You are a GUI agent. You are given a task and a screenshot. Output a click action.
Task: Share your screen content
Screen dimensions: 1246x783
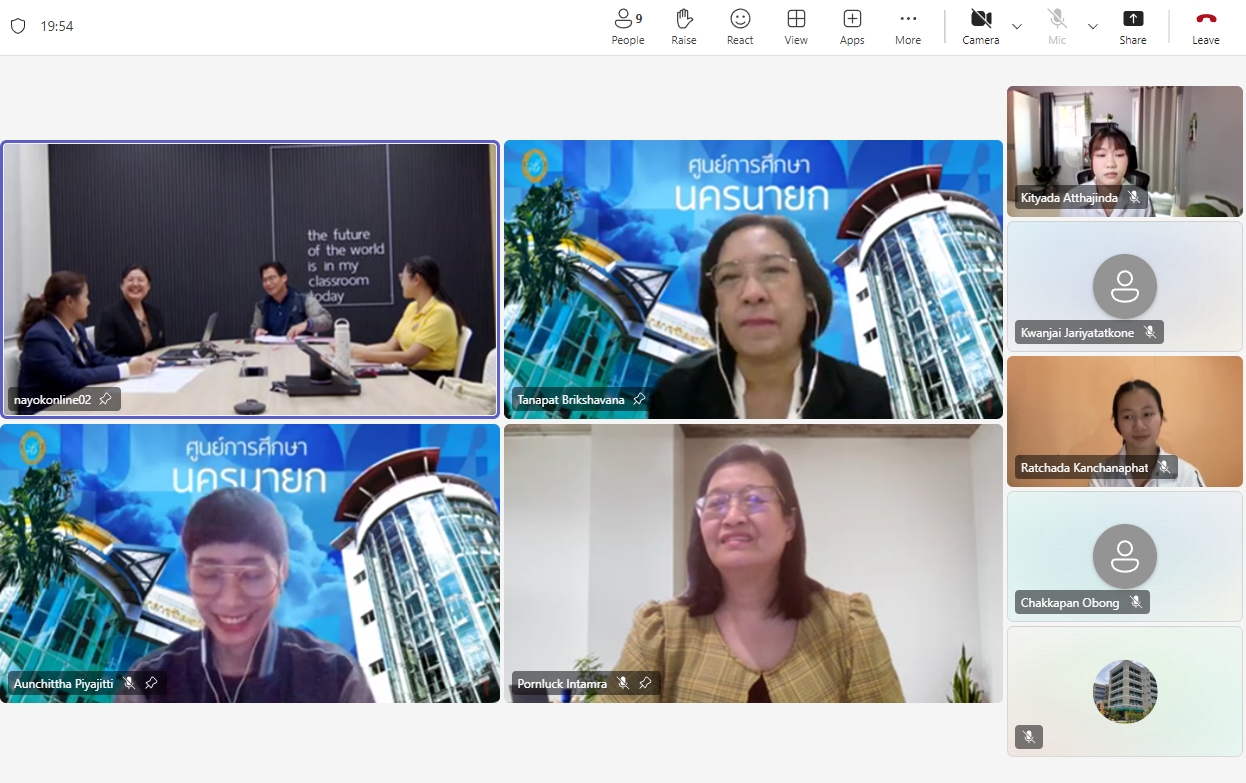point(1133,27)
